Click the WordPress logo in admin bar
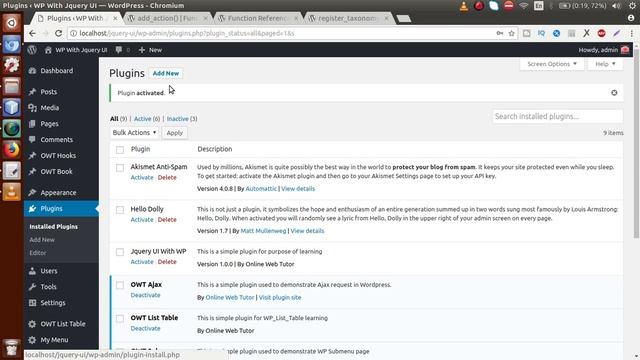 tap(32, 50)
